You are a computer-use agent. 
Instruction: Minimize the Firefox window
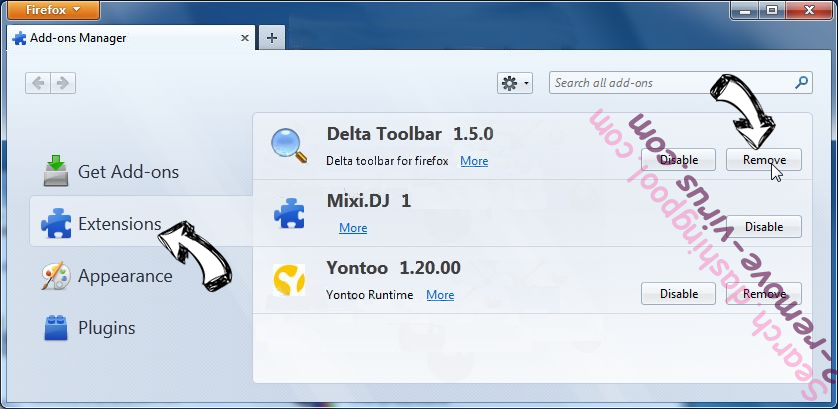744,9
